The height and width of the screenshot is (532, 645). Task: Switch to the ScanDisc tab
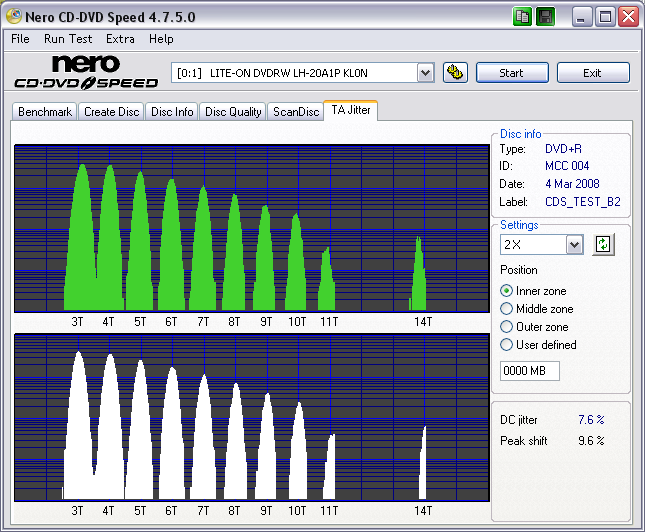(x=296, y=112)
